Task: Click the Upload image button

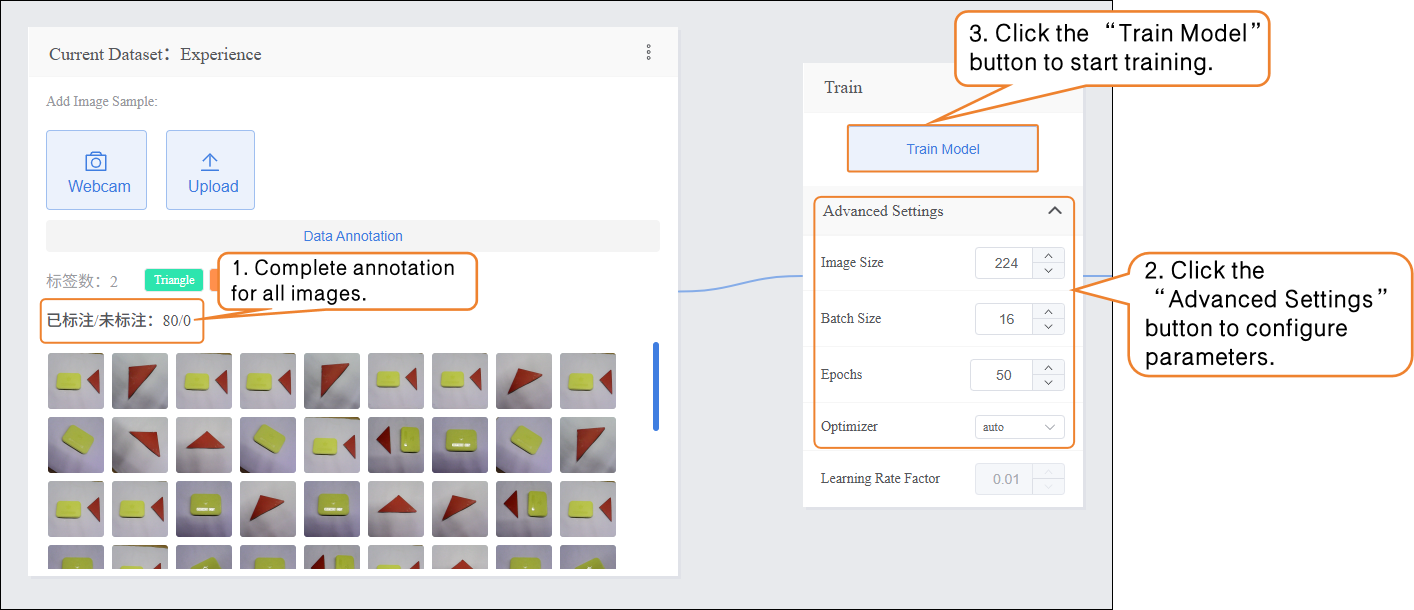Action: [x=210, y=170]
